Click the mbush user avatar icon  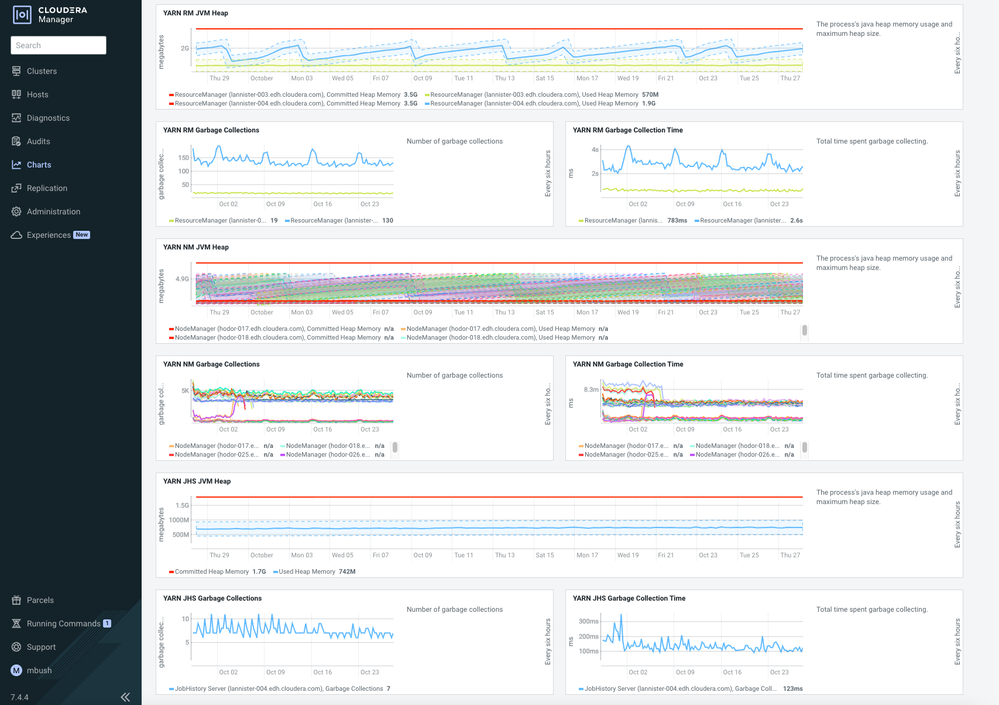(17, 670)
